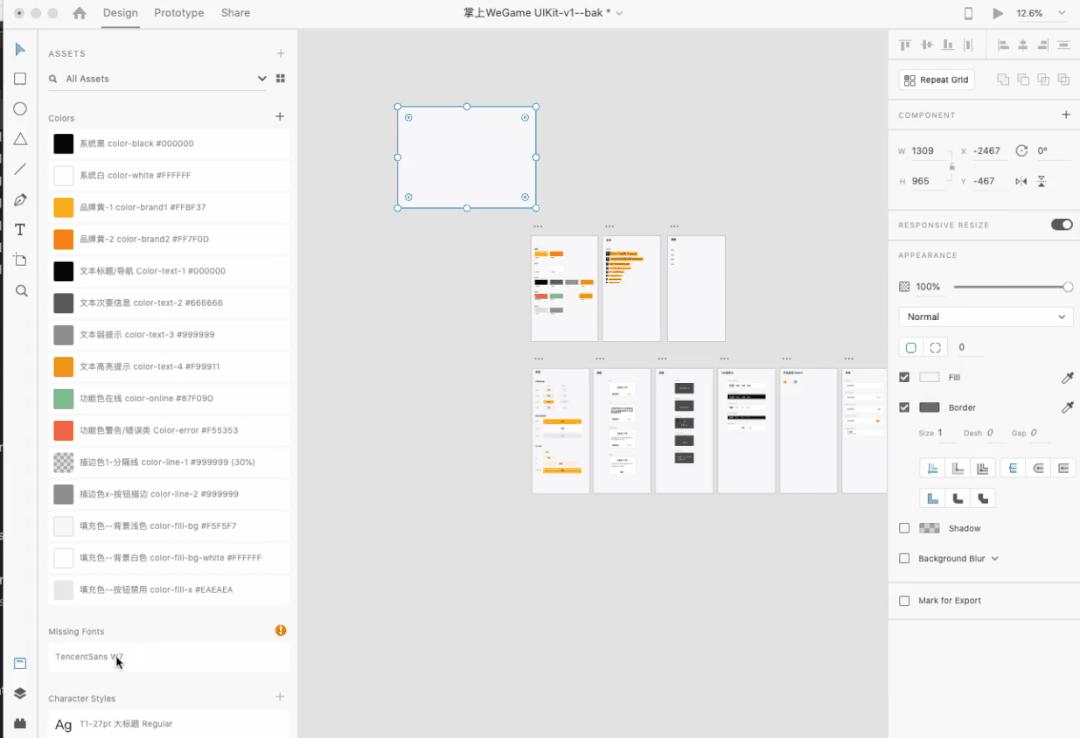Click the Fill eyedropper icon
Image resolution: width=1080 pixels, height=738 pixels.
pyautogui.click(x=1067, y=378)
